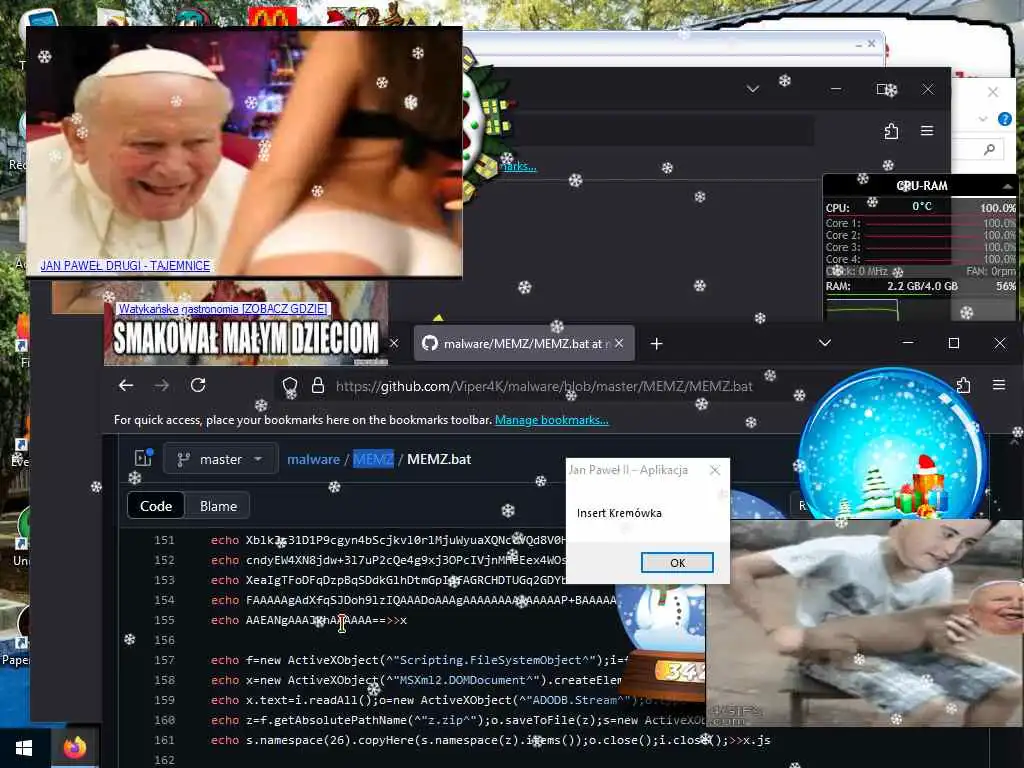The height and width of the screenshot is (768, 1024).
Task: Close the Jan Paweł II – Aplikacja dialog
Action: pos(714,470)
